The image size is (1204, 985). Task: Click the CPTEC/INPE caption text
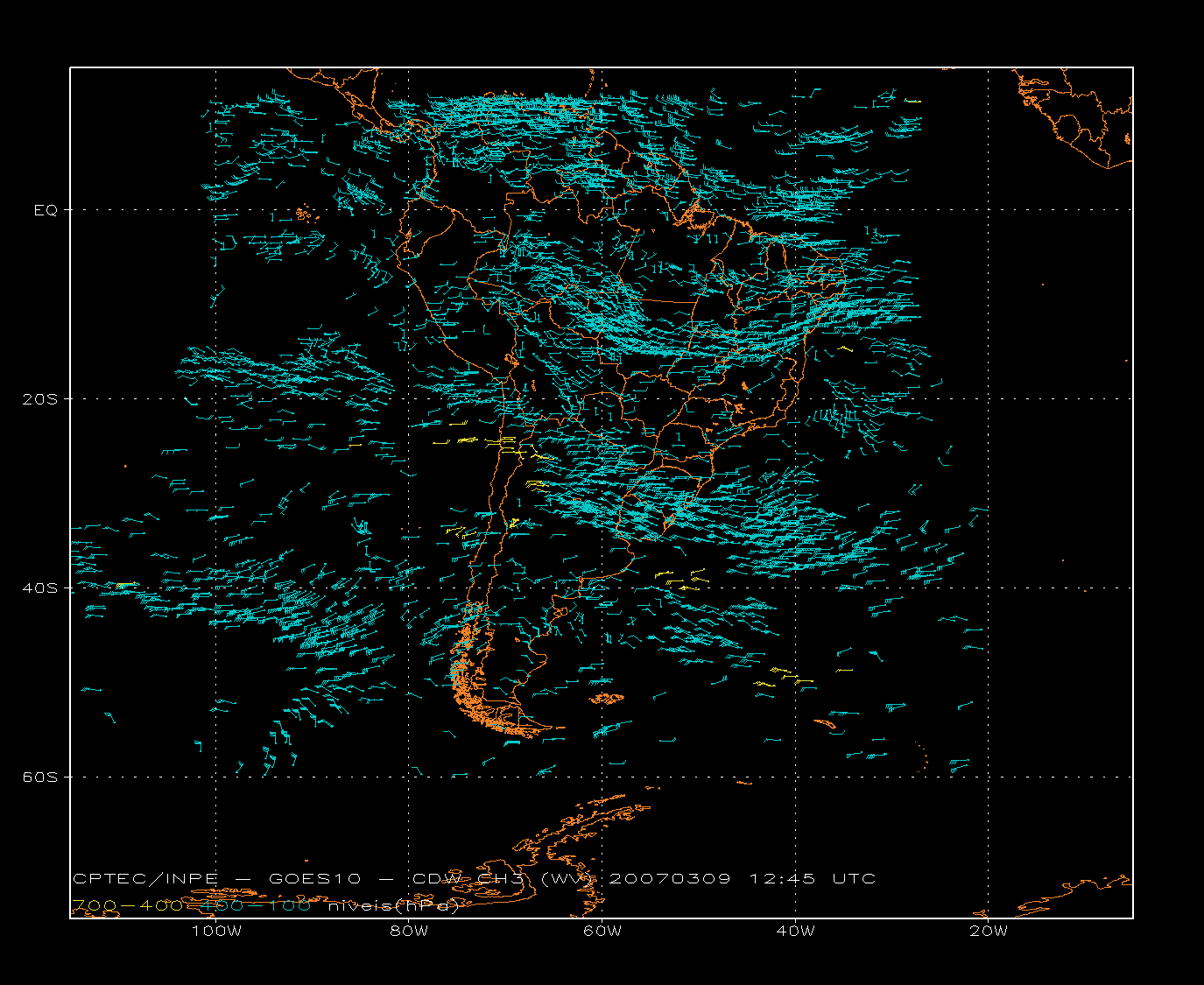click(x=145, y=878)
